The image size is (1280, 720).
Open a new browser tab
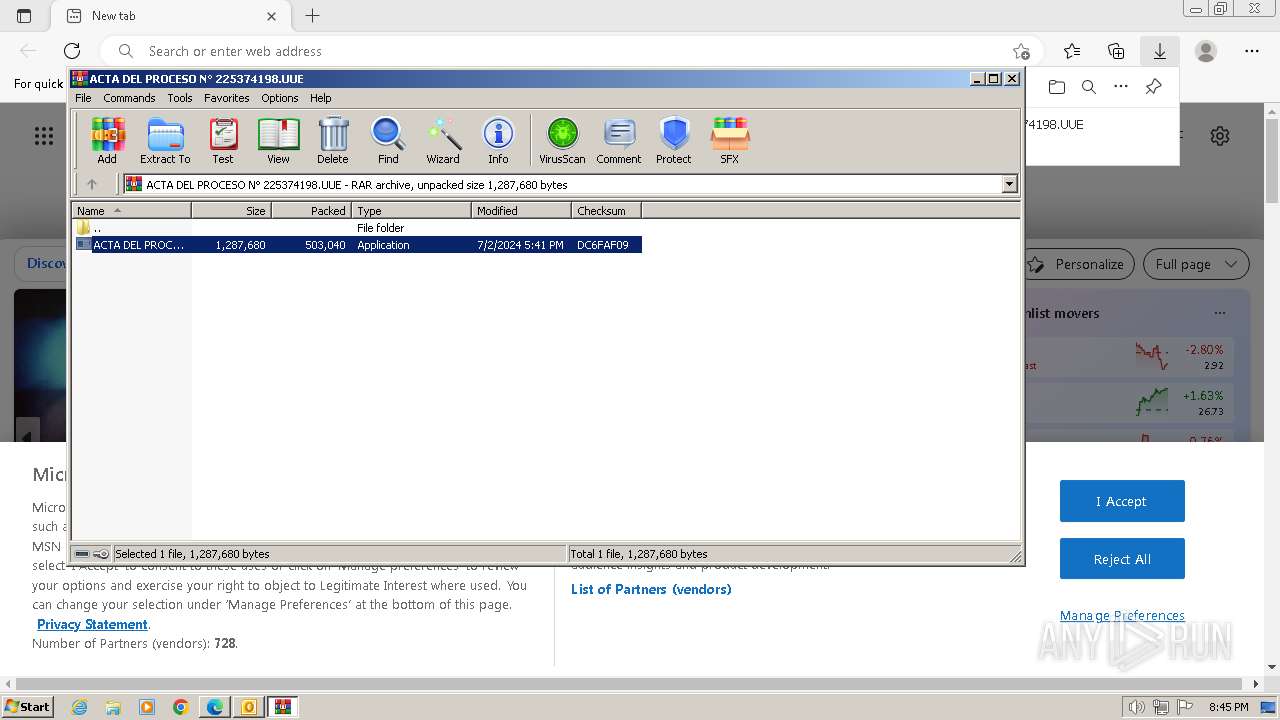click(313, 16)
